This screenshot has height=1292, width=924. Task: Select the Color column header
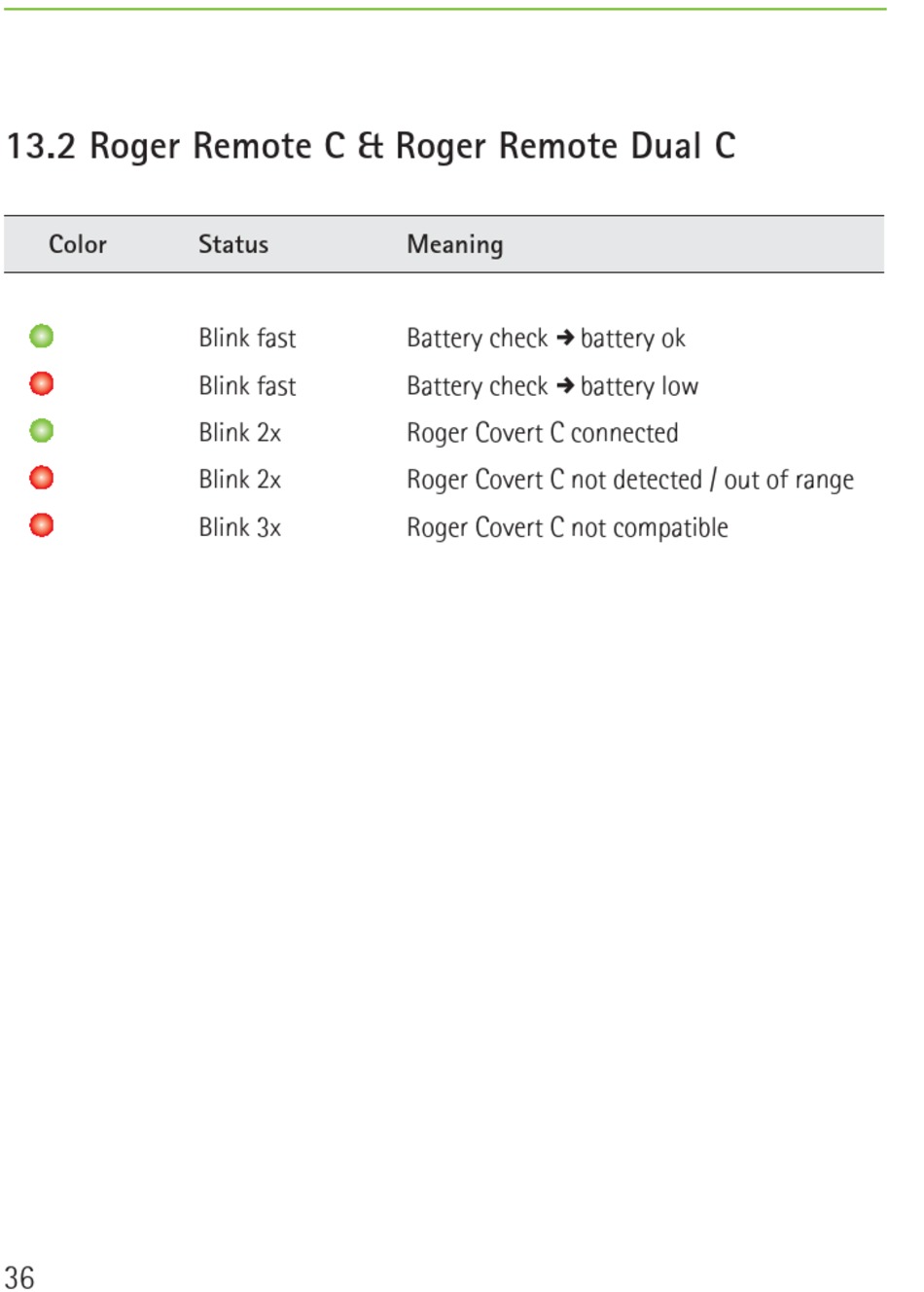point(78,244)
